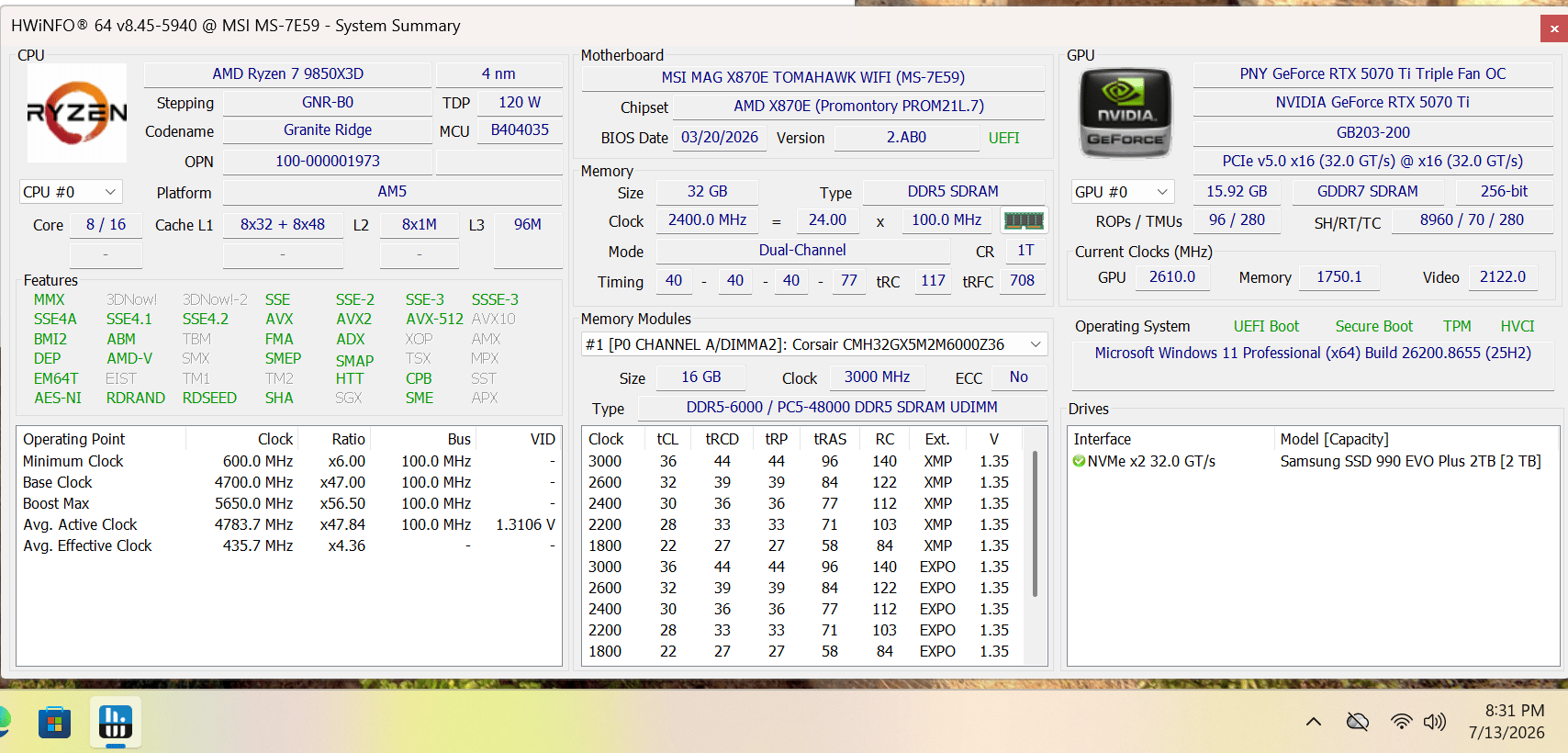Click the memory clock 2400.0 MHz value

click(707, 220)
